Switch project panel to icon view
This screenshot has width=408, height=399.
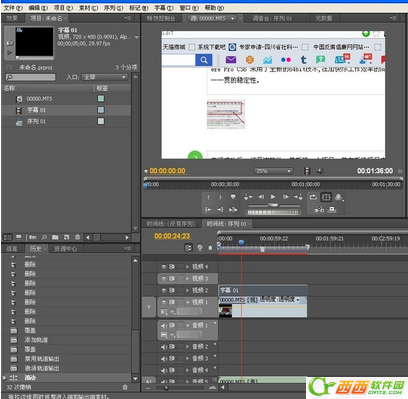[x=19, y=237]
